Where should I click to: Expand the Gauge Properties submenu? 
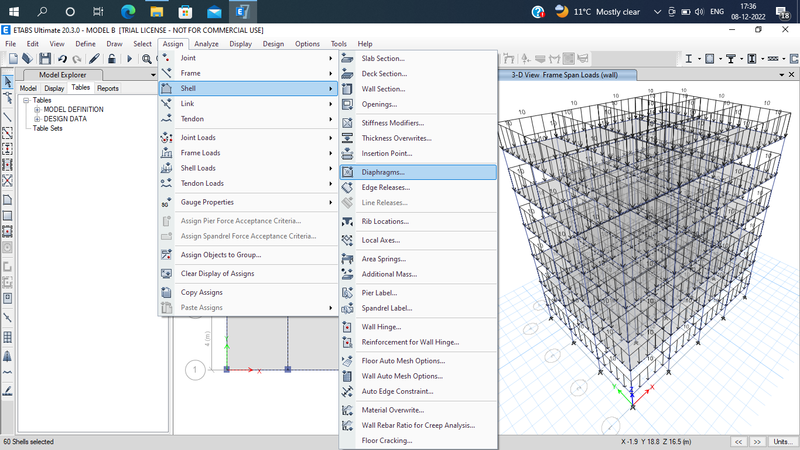click(x=248, y=203)
